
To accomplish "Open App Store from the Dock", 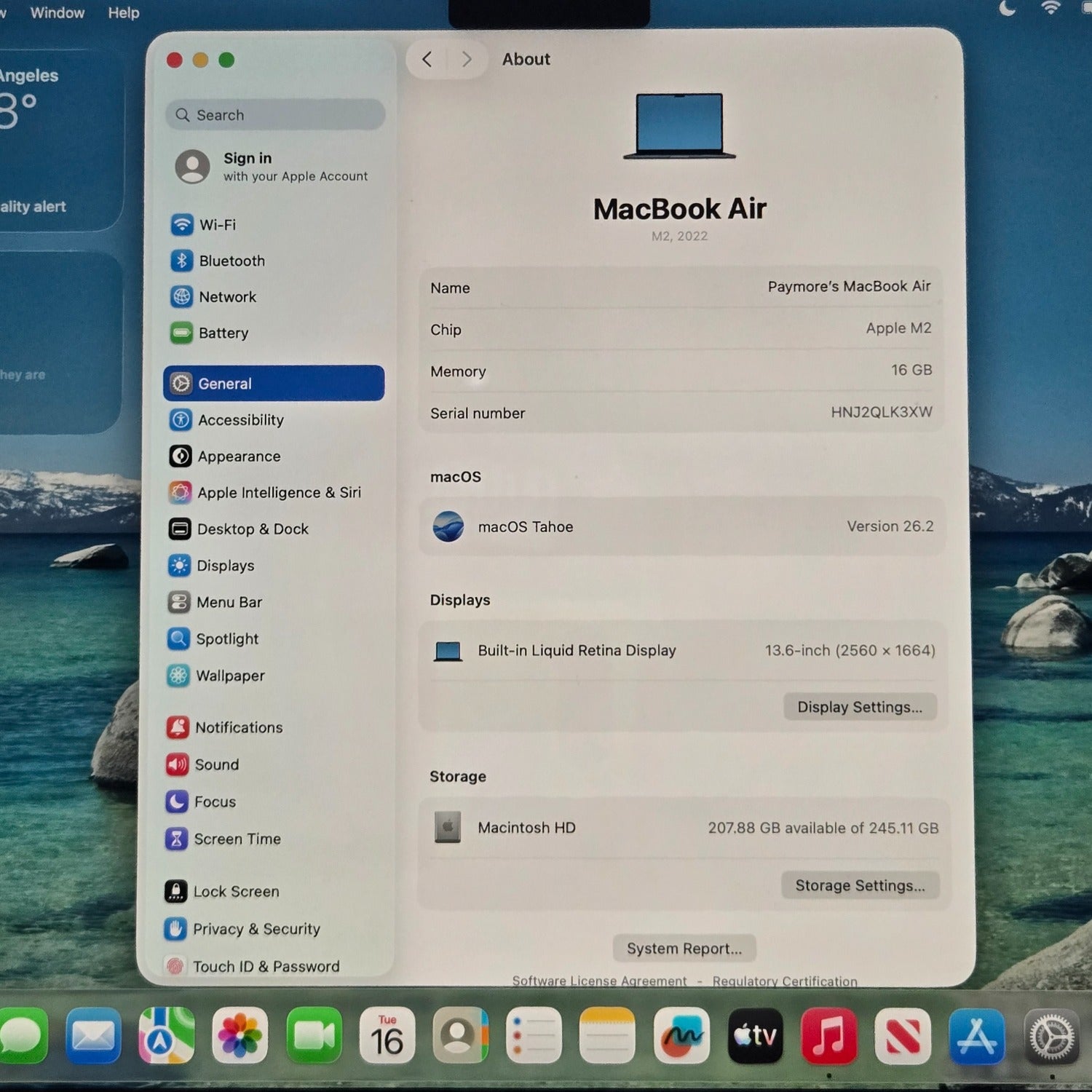I will tap(976, 1036).
